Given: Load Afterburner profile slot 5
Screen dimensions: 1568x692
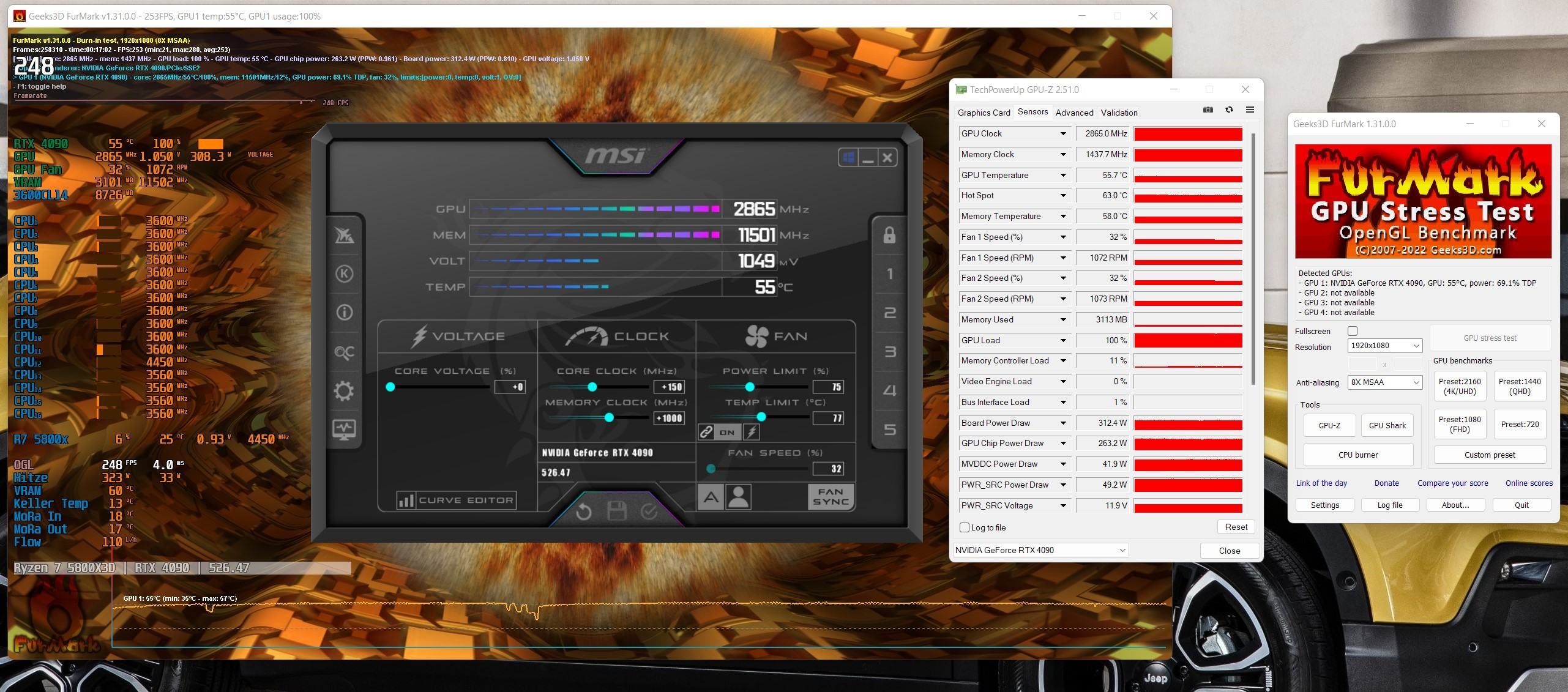Looking at the screenshot, I should point(889,430).
